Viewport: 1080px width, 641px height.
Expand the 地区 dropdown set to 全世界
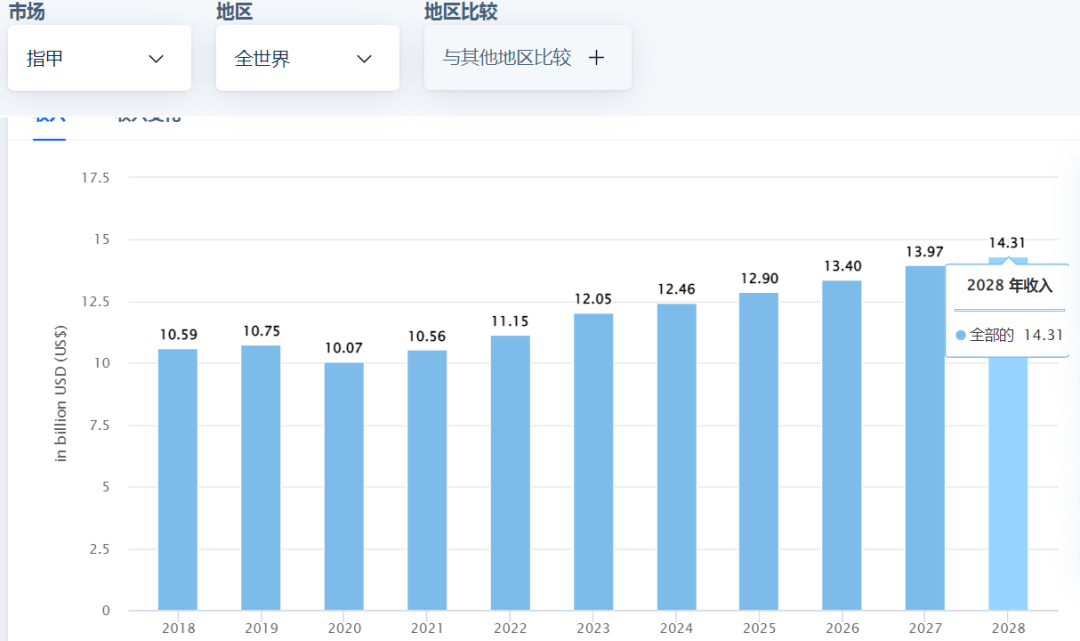[307, 57]
